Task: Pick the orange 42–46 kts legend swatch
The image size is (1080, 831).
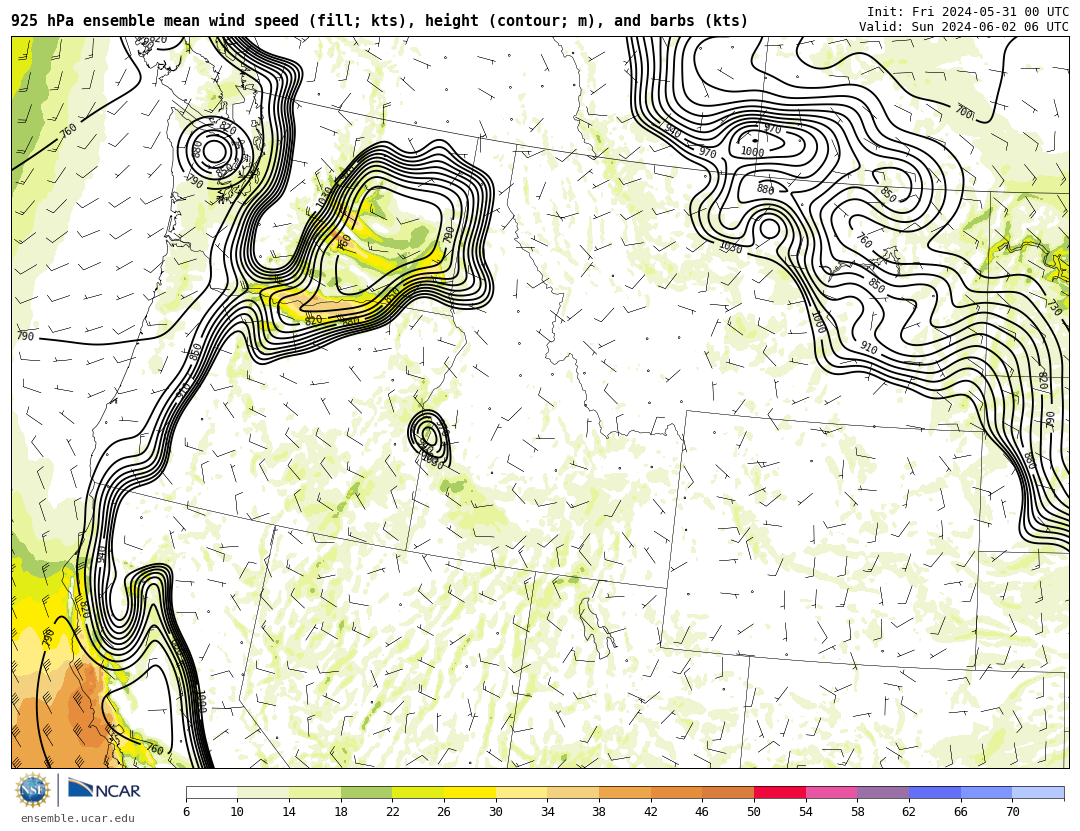Action: tap(676, 792)
